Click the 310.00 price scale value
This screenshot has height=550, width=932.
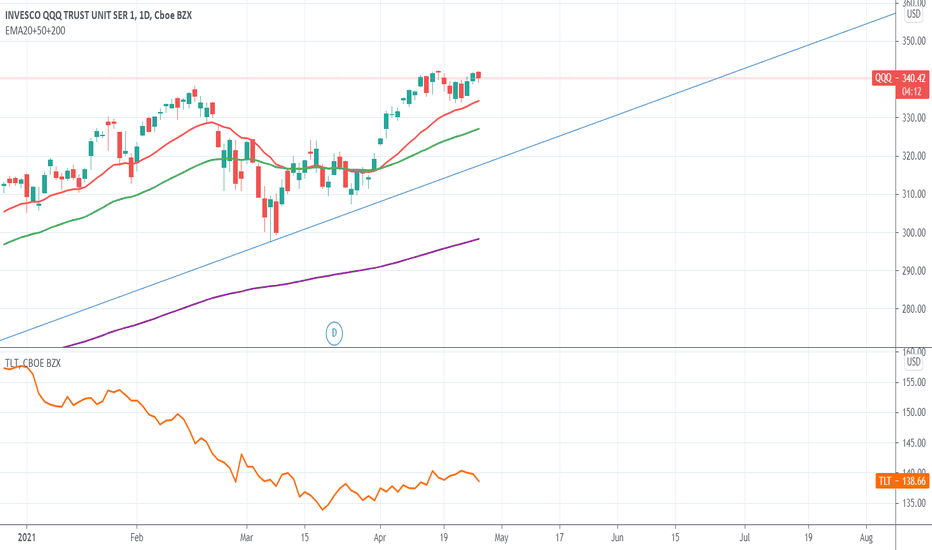pos(913,194)
